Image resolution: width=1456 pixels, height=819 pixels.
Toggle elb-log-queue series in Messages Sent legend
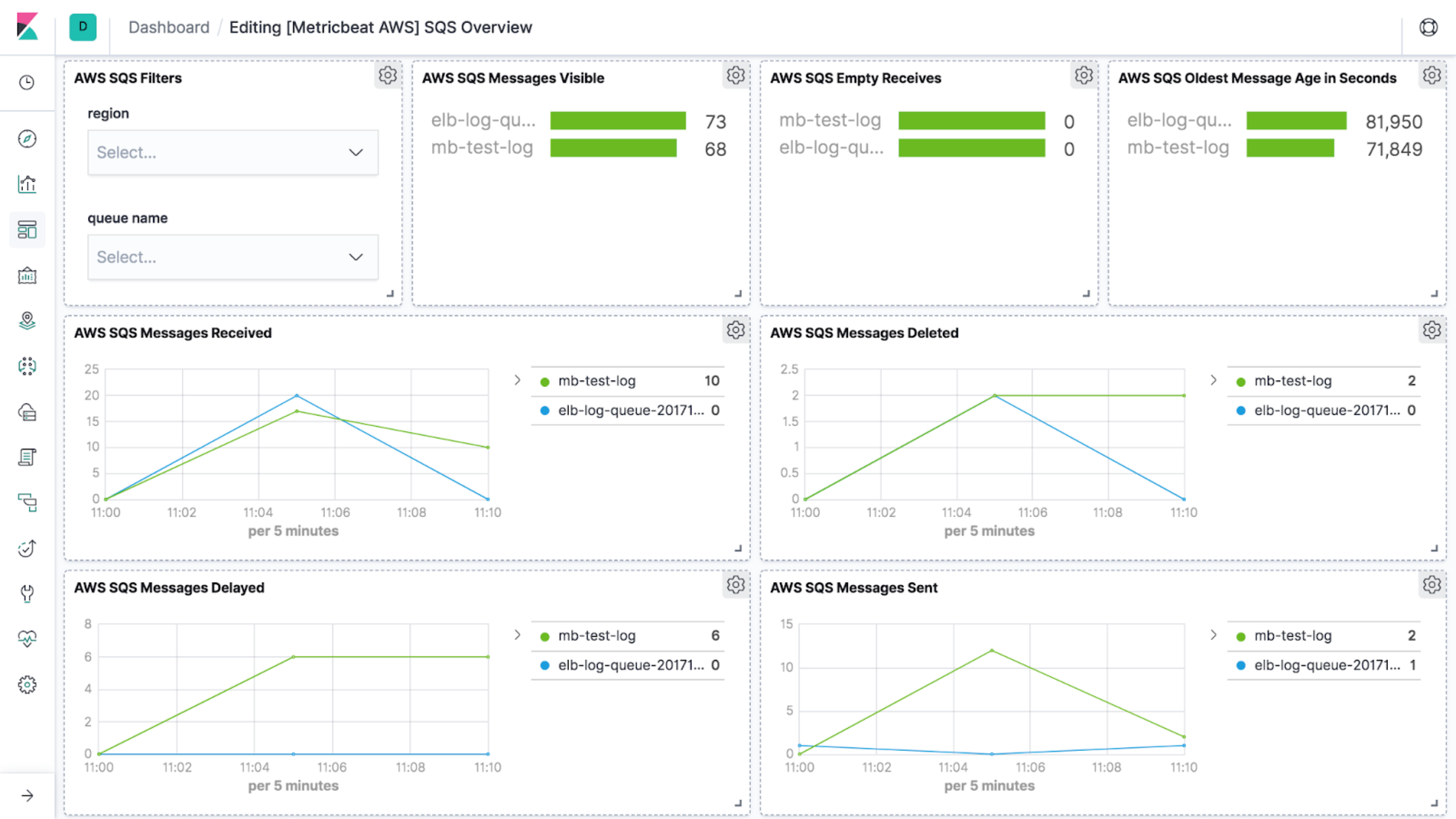1323,665
